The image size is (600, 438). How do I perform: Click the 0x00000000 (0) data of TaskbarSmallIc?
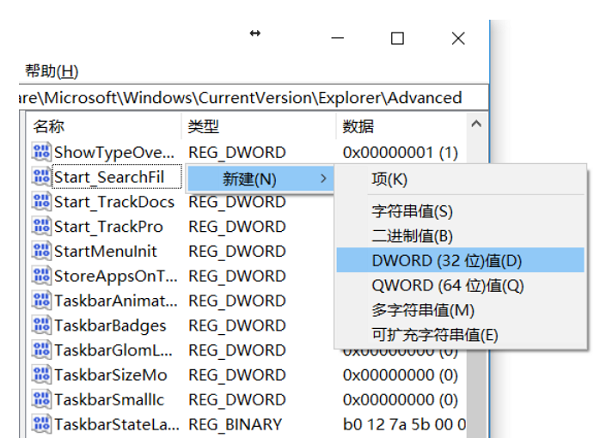click(x=400, y=400)
